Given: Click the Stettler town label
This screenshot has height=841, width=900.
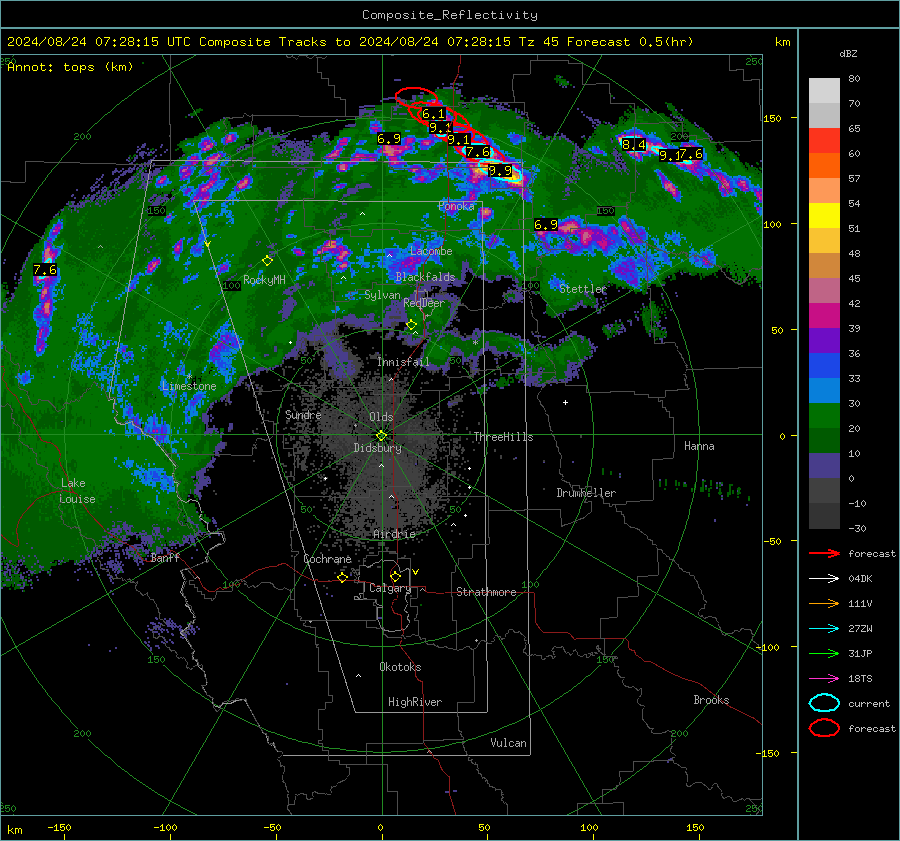Looking at the screenshot, I should [583, 289].
